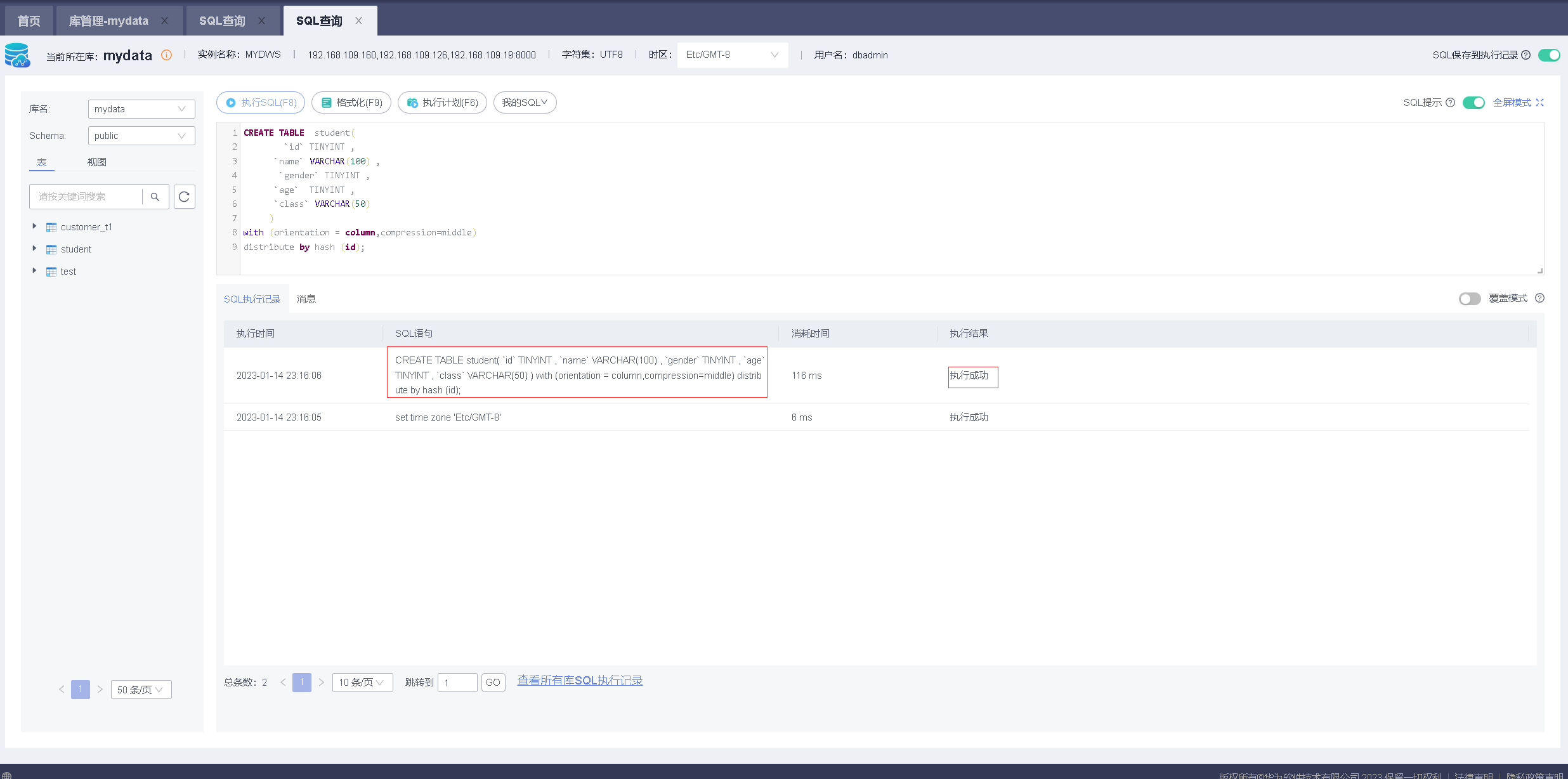The width and height of the screenshot is (1568, 779).
Task: Click the help icon next to SQL提示
Action: [1450, 103]
